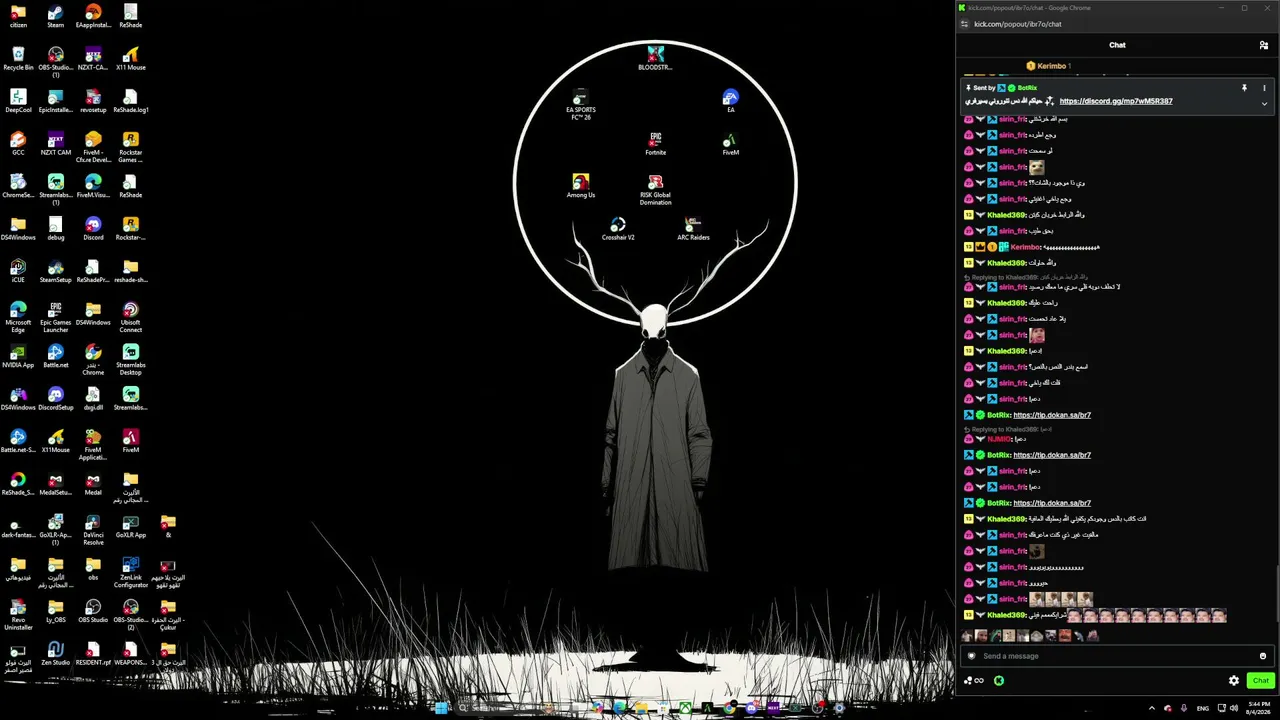The height and width of the screenshot is (720, 1280).
Task: Open the channel points icon
Action: (x=973, y=681)
